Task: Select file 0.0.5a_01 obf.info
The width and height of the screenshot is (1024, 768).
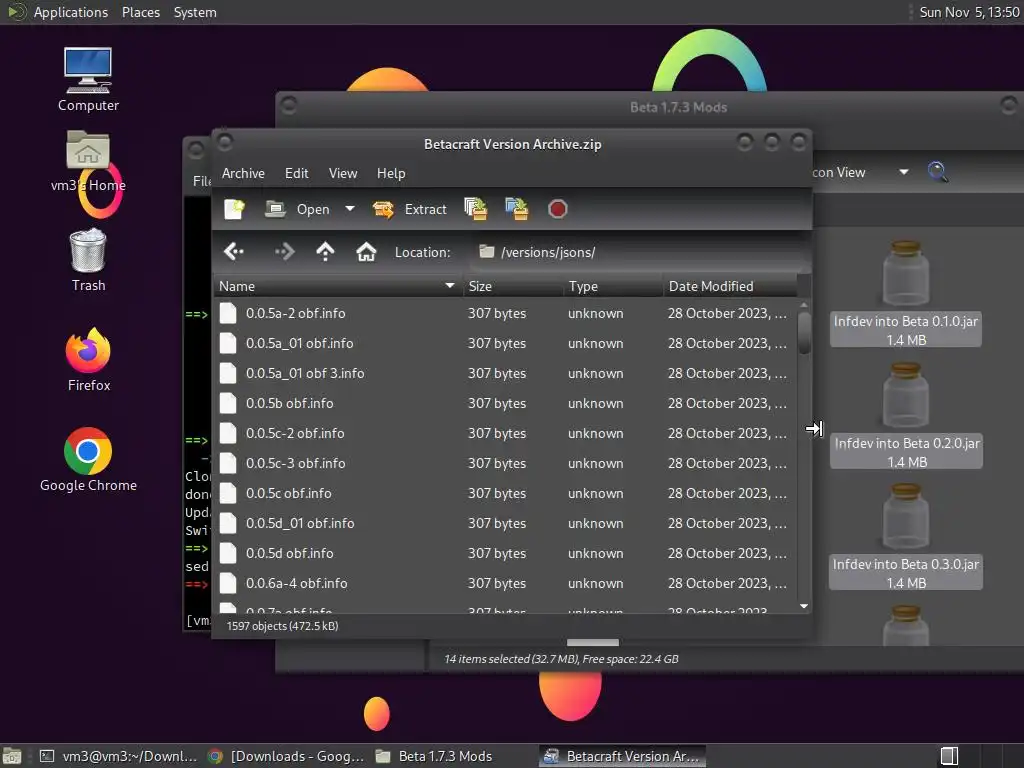Action: pos(505,344)
